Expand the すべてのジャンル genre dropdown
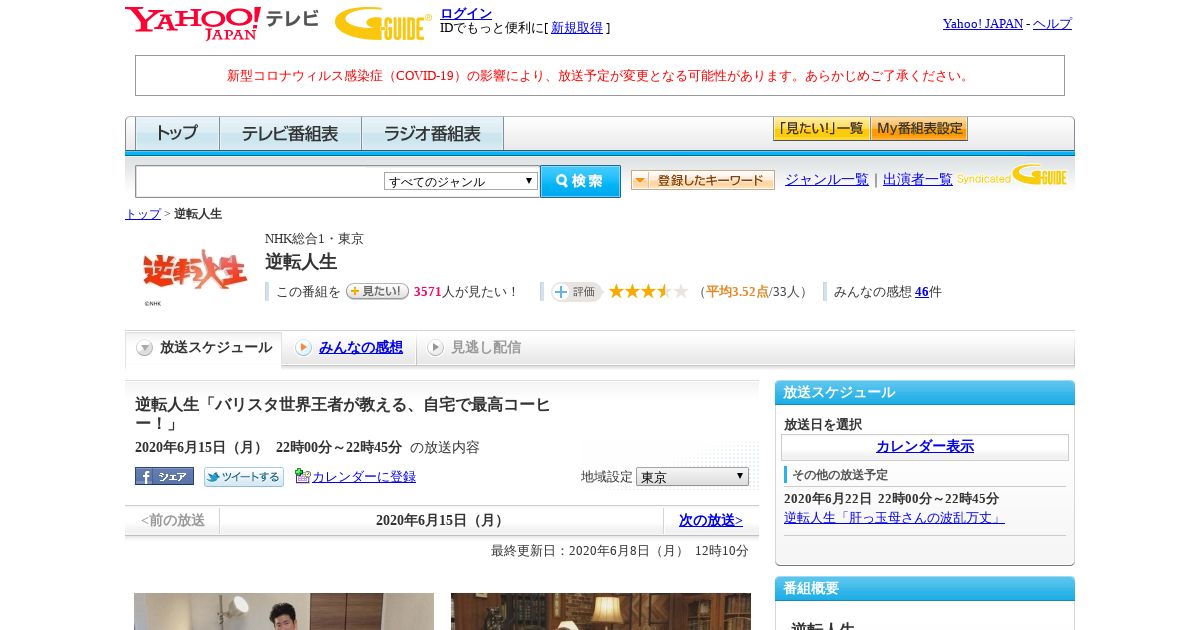 (x=461, y=181)
